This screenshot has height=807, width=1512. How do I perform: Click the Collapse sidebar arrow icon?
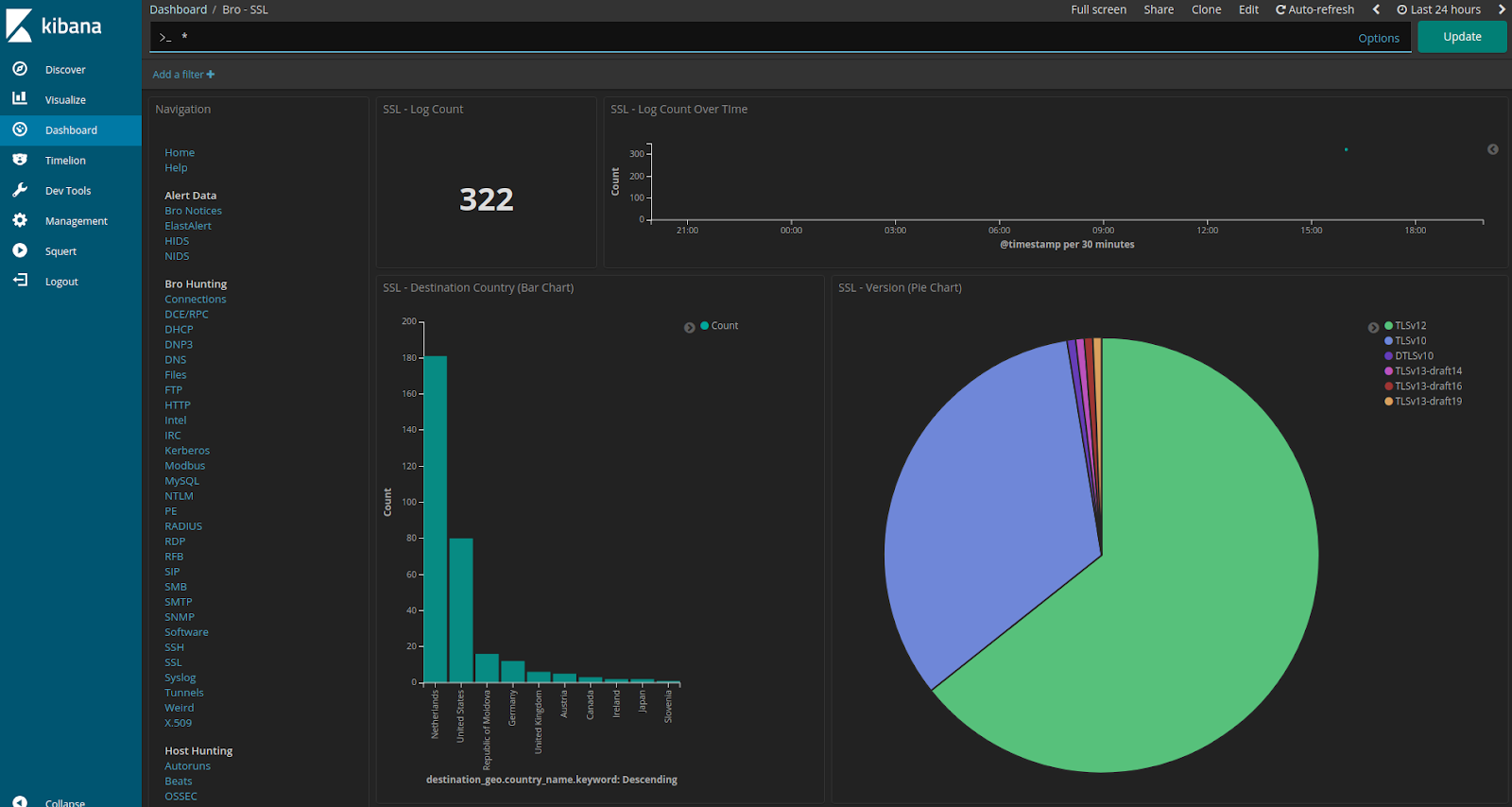tap(20, 802)
